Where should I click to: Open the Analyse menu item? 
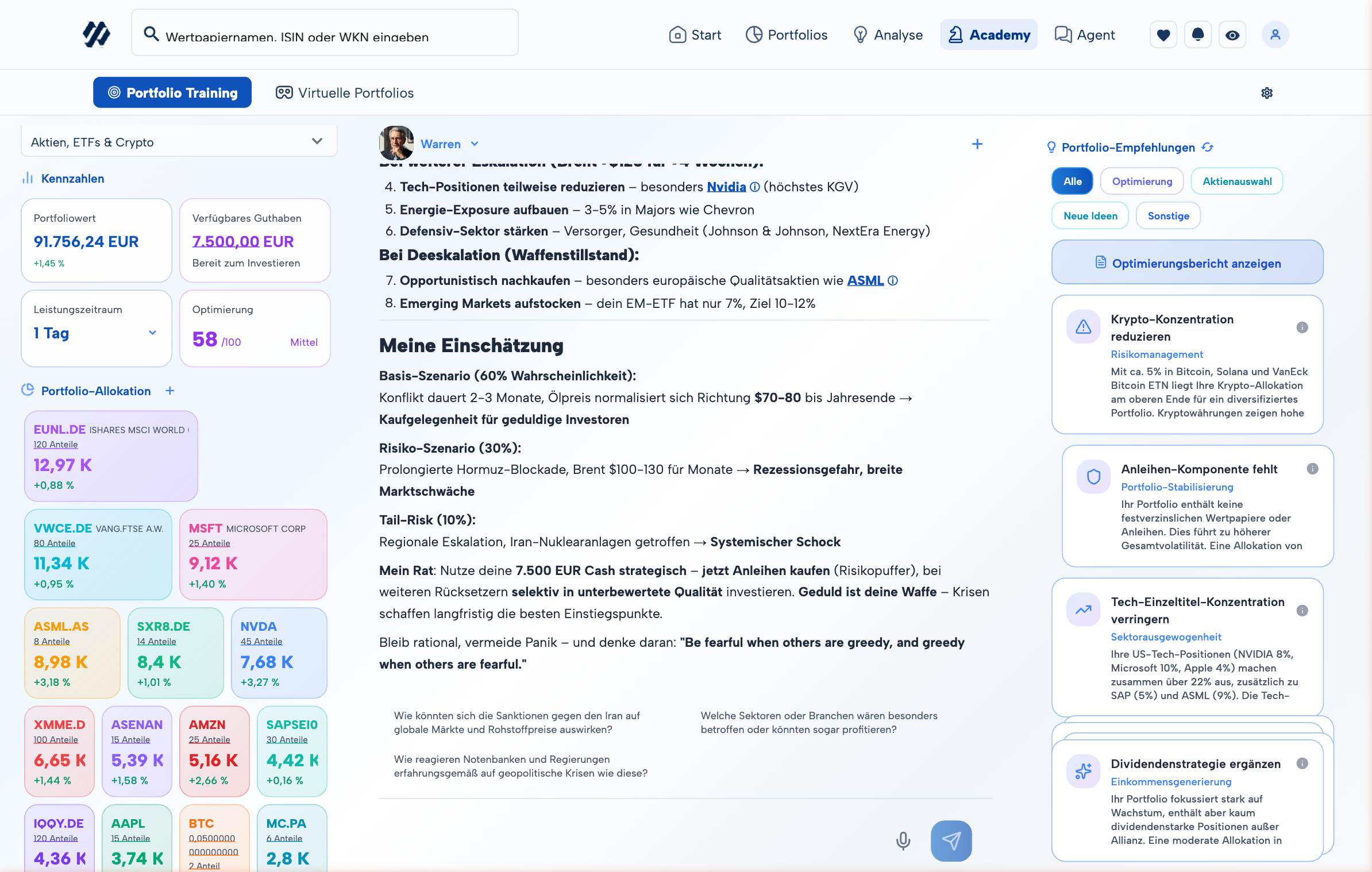[888, 35]
